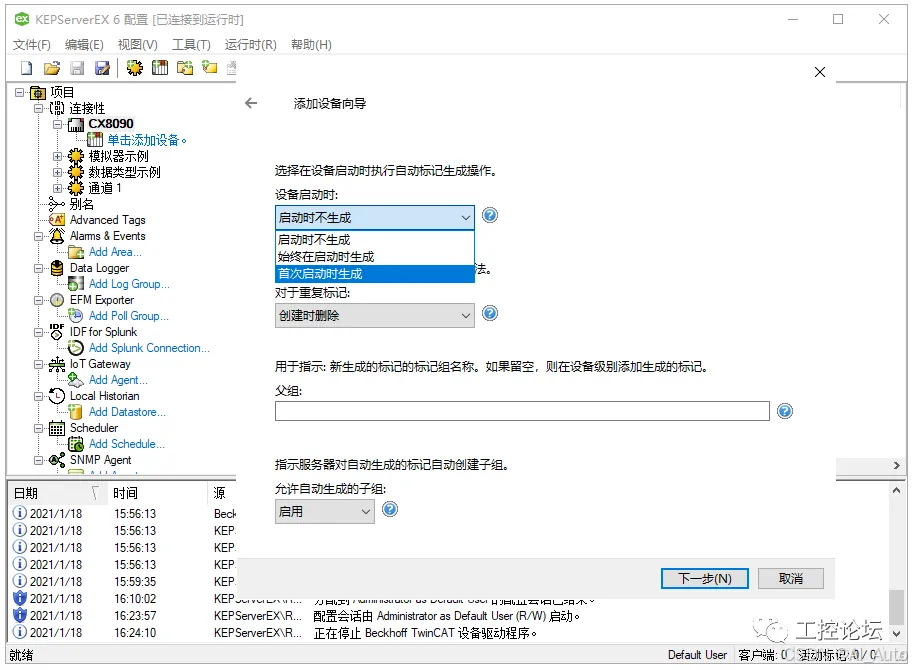The image size is (912, 670).
Task: Click the event log scroll-down arrow
Action: pyautogui.click(x=896, y=633)
